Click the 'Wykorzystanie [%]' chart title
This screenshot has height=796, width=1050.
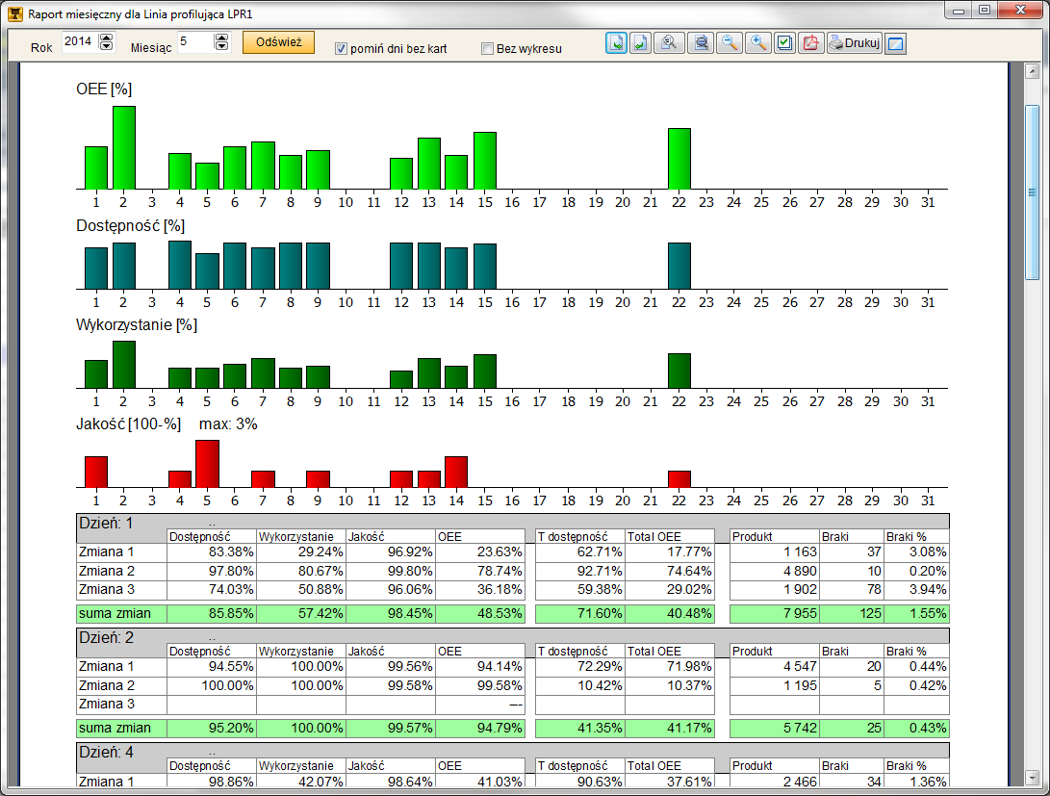click(x=137, y=325)
